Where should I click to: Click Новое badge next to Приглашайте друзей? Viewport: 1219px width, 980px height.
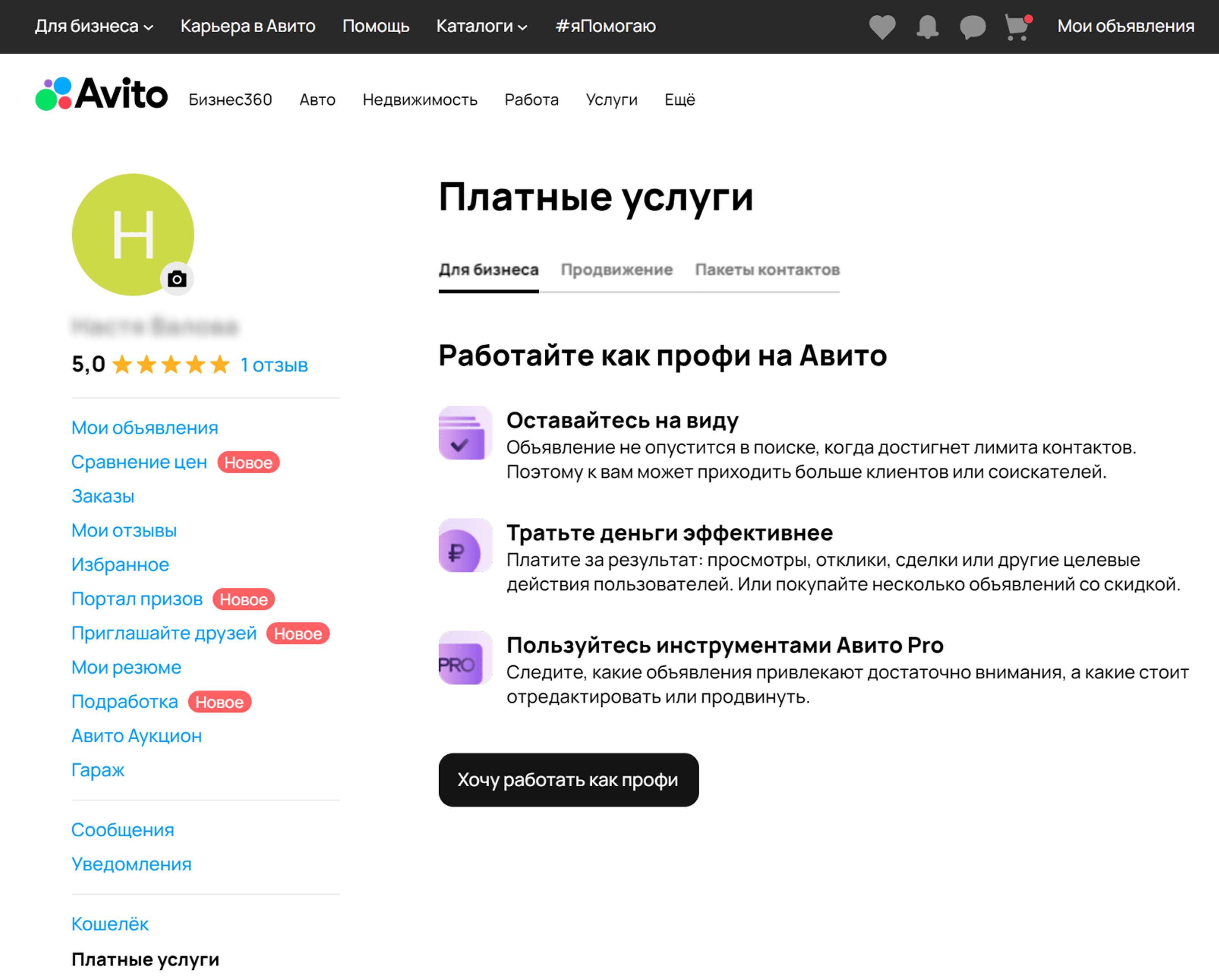tap(298, 634)
